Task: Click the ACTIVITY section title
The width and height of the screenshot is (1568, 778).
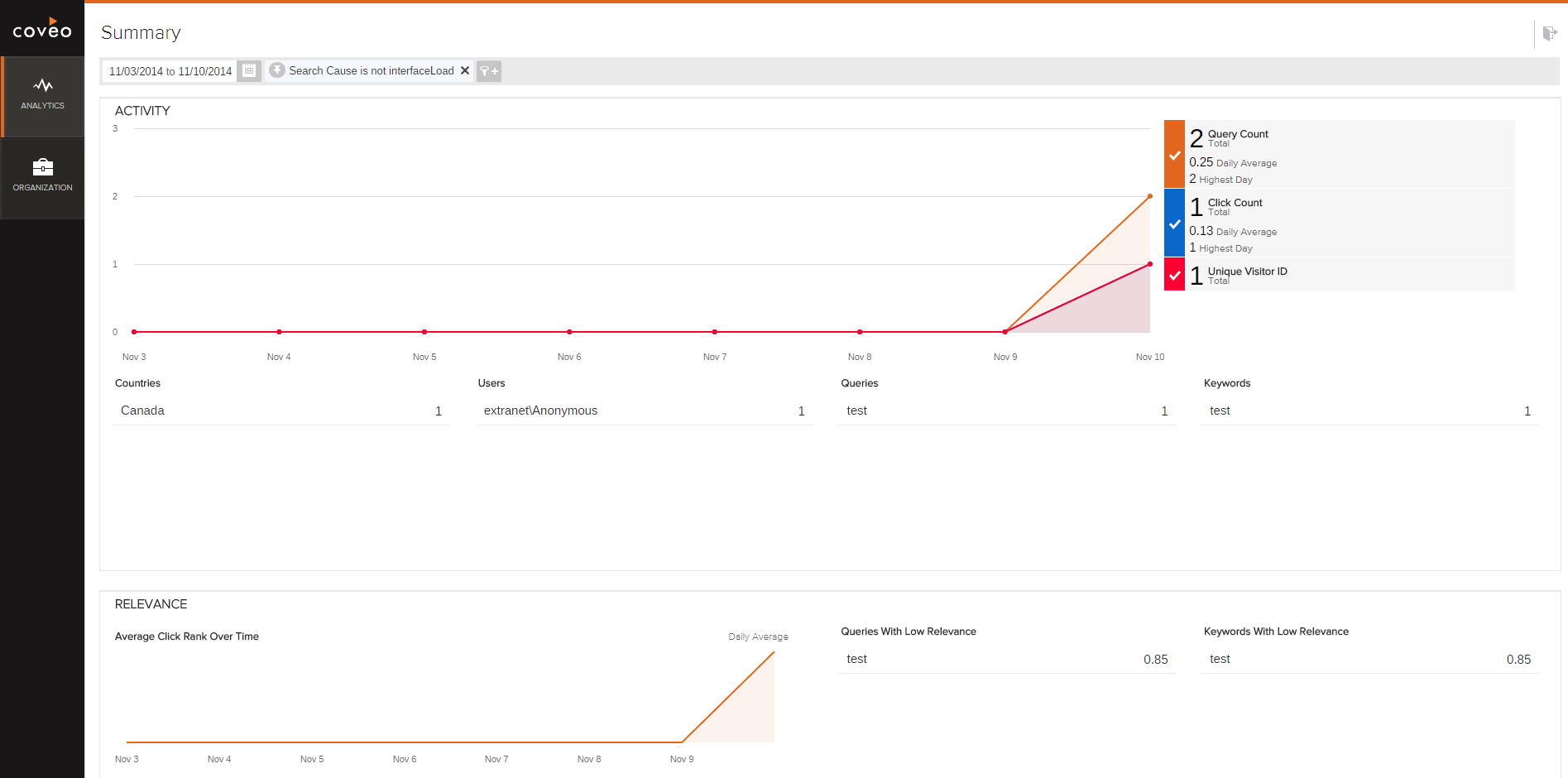Action: (142, 110)
